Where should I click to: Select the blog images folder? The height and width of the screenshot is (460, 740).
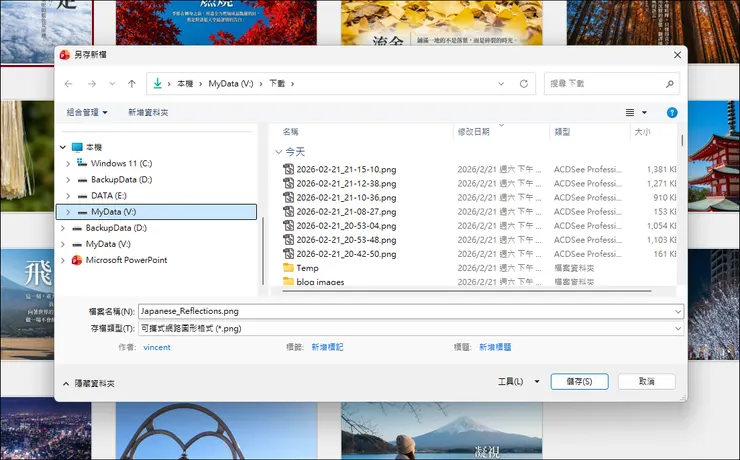(x=320, y=282)
